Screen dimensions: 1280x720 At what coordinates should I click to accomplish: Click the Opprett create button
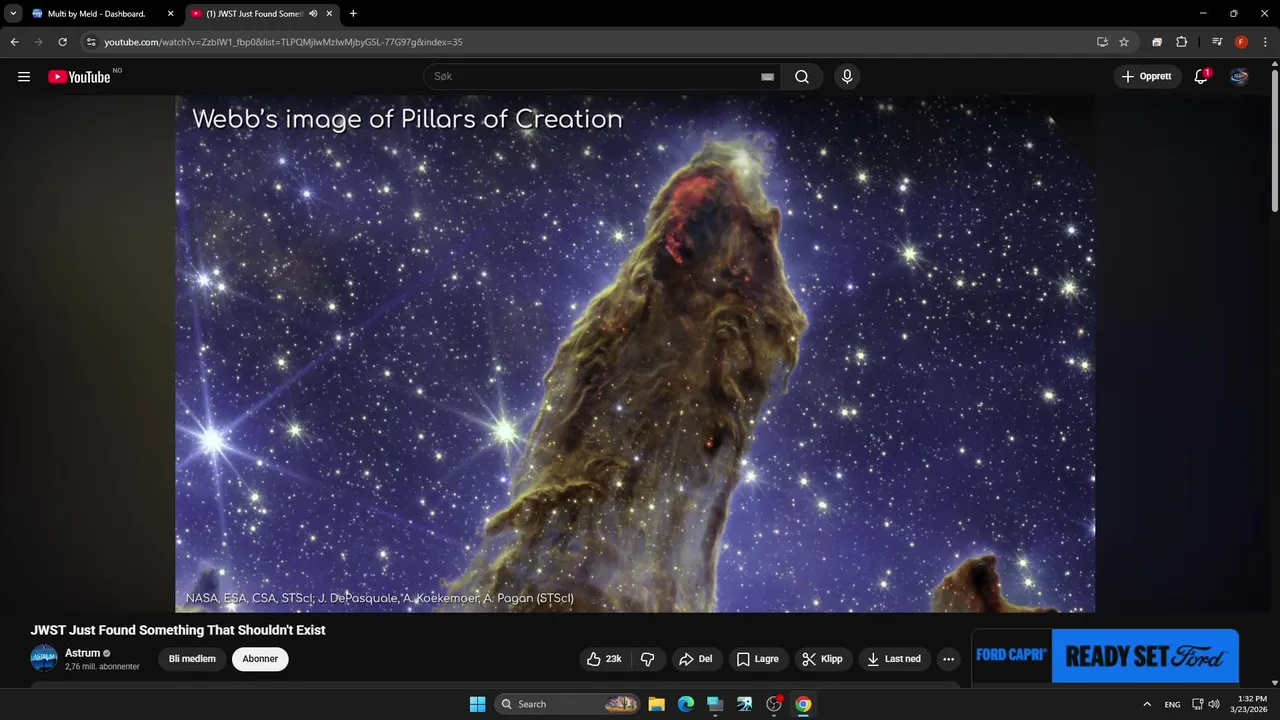[x=1147, y=77]
